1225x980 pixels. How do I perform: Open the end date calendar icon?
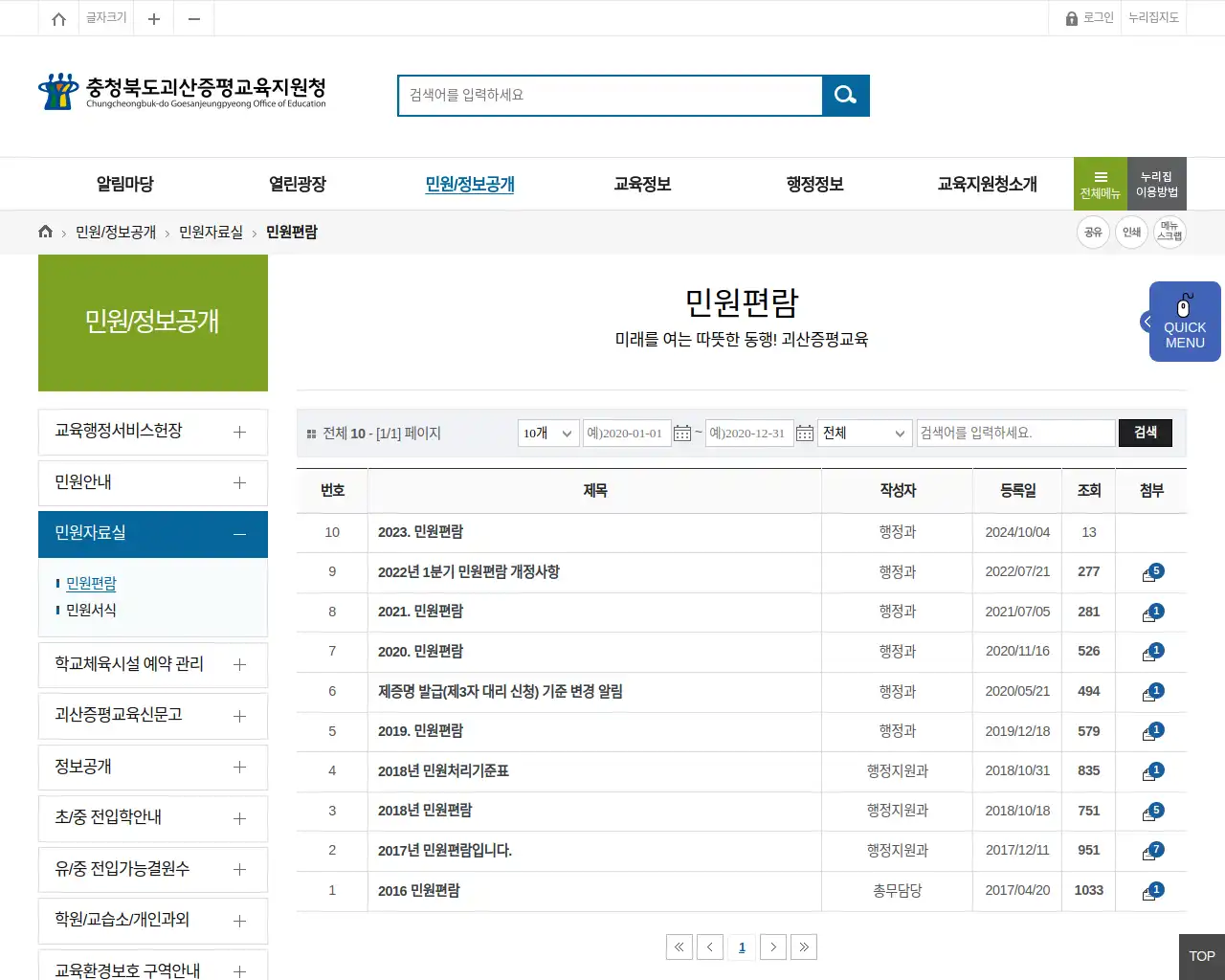tap(805, 434)
